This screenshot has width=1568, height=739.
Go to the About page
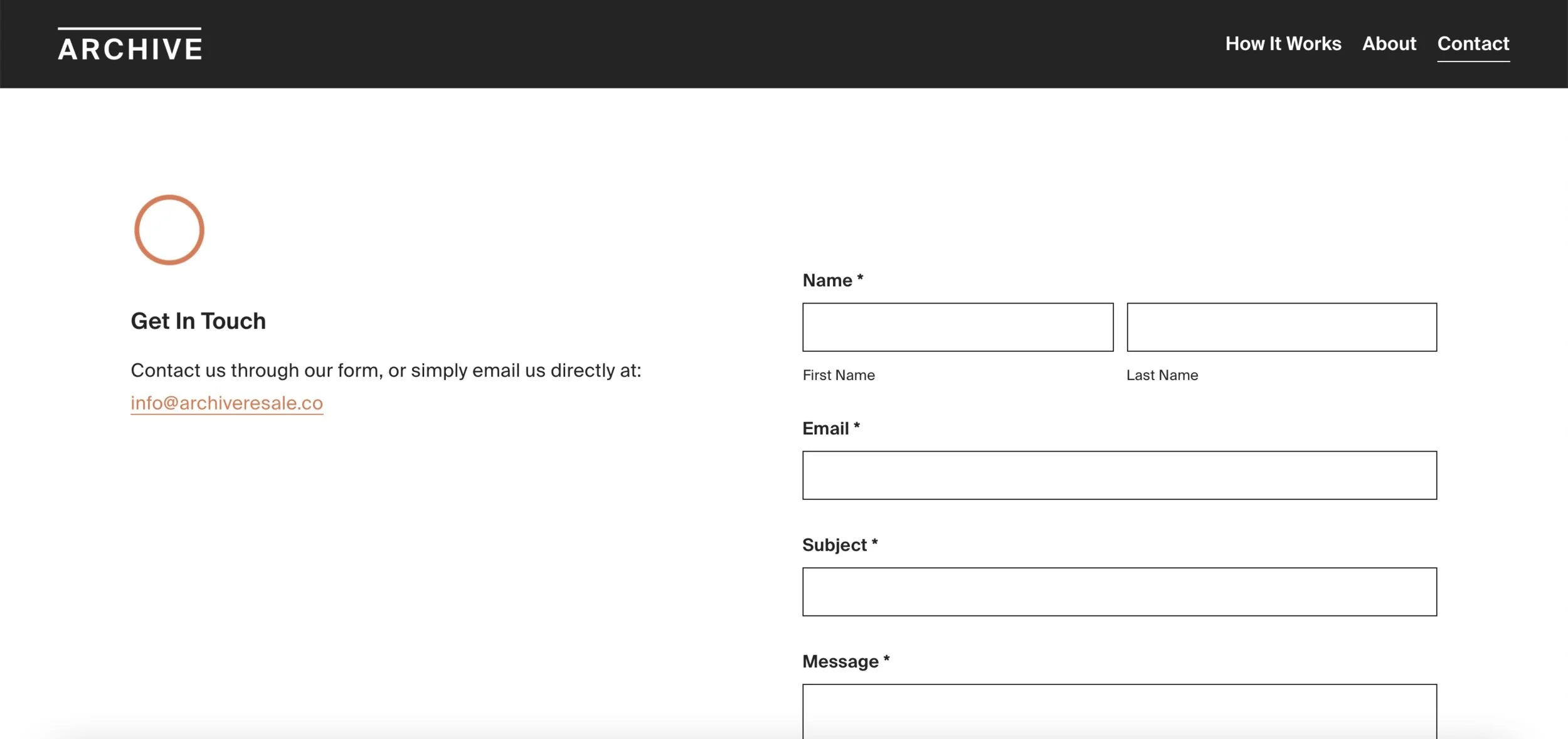pos(1389,44)
